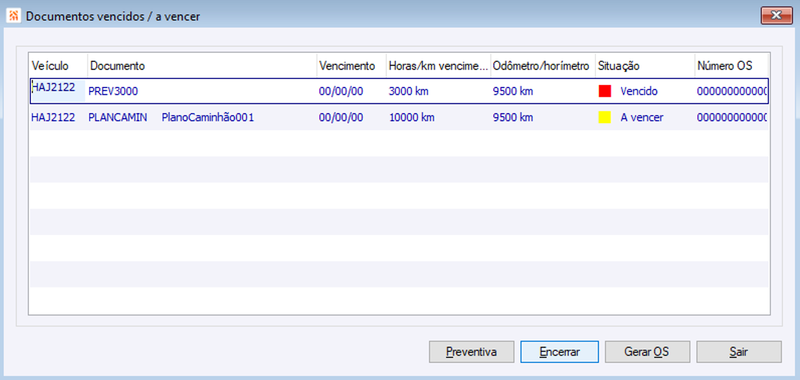Screen dimensions: 800x380
Task: Click the OS number in PREV3000 row
Action: [732, 92]
